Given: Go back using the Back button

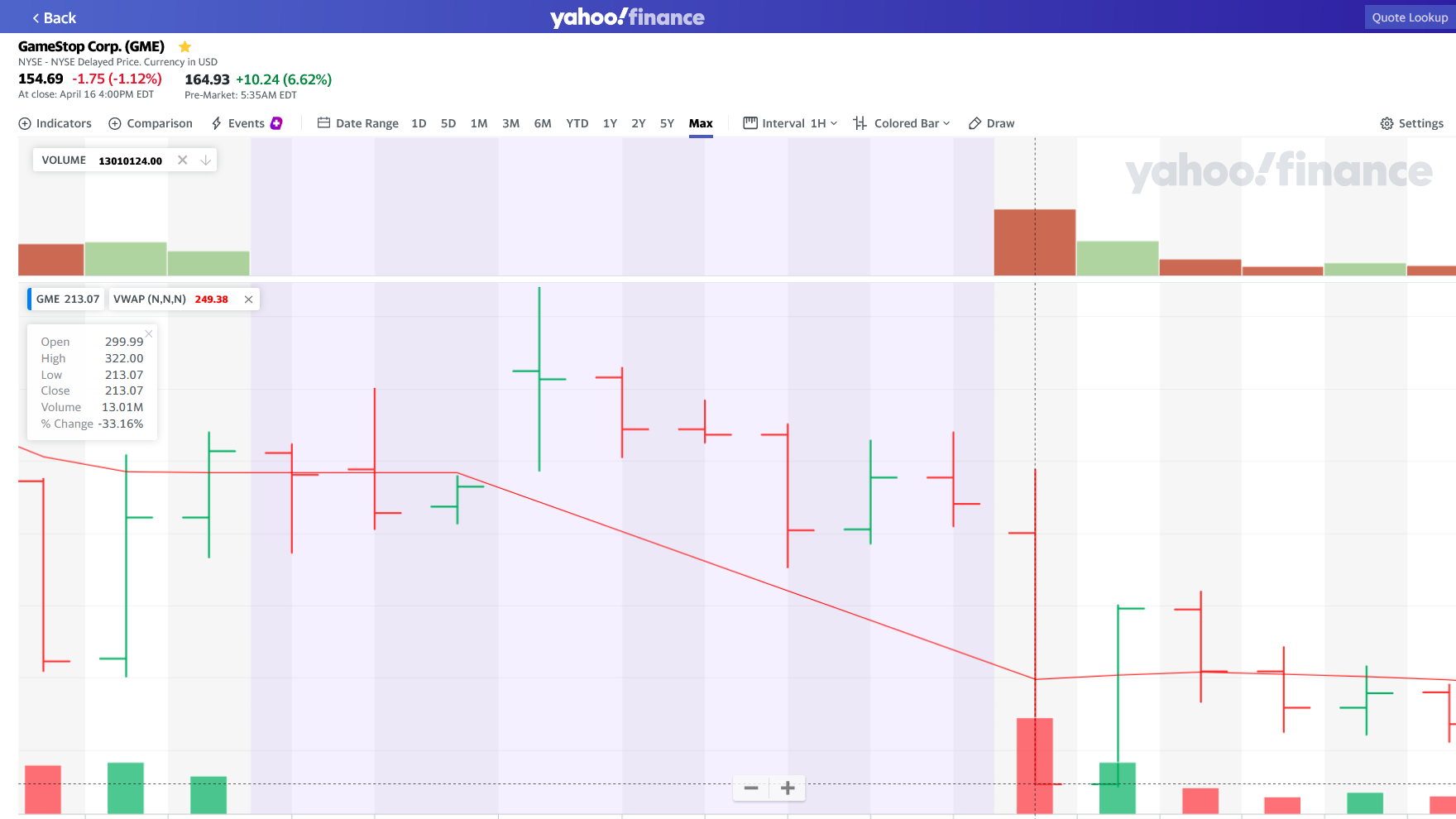Looking at the screenshot, I should tap(54, 17).
